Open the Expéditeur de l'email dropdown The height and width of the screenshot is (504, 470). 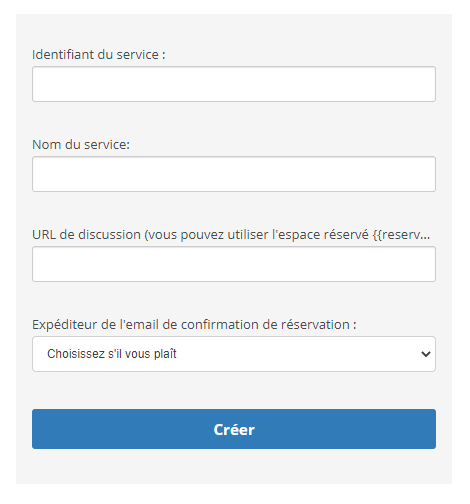click(234, 354)
